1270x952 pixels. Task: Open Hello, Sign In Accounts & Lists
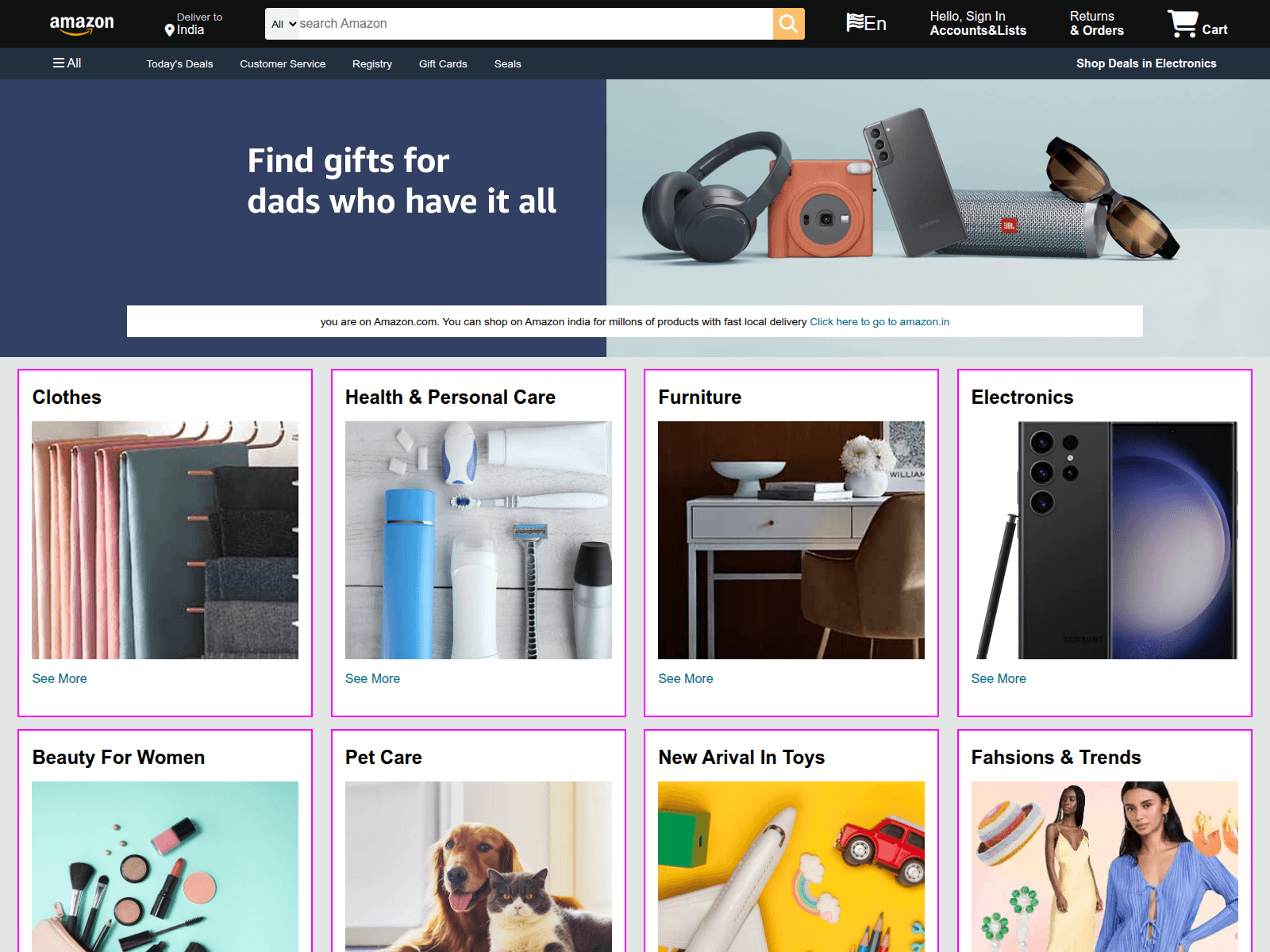point(978,23)
